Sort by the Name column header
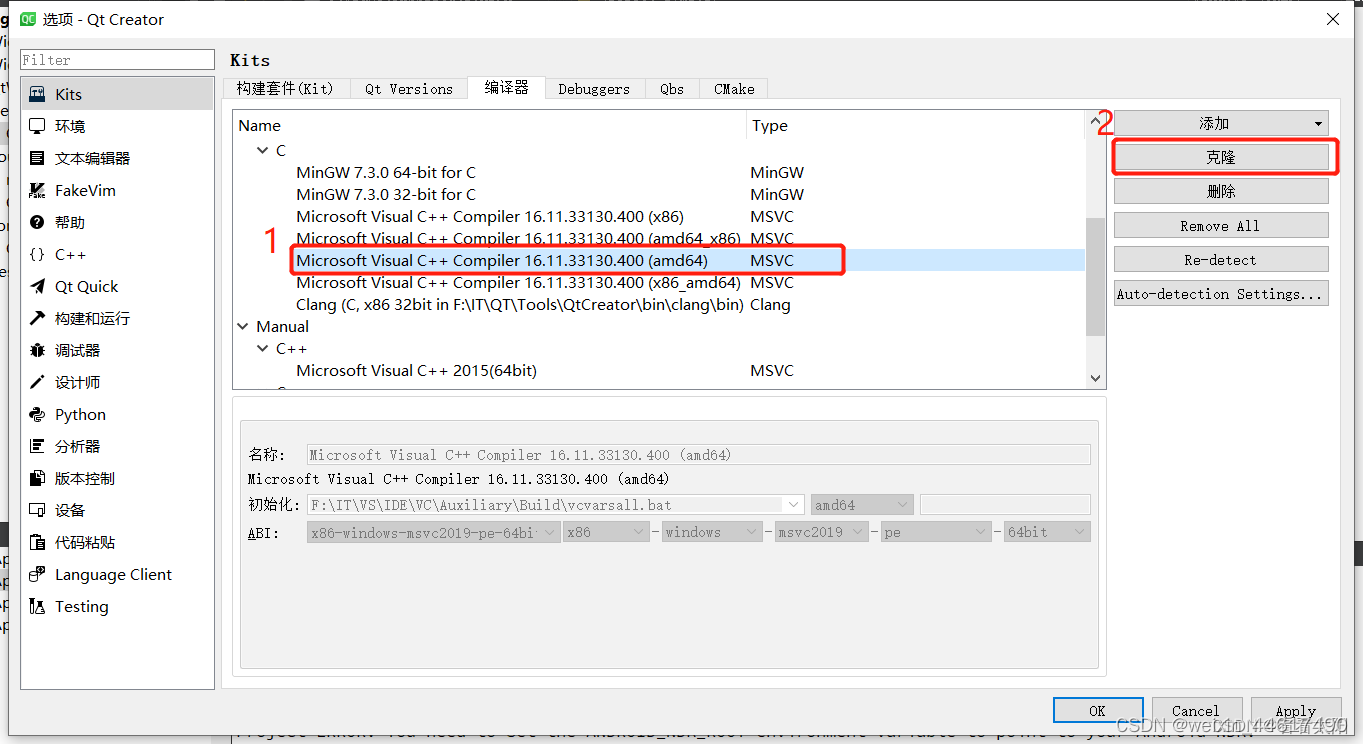 [490, 125]
